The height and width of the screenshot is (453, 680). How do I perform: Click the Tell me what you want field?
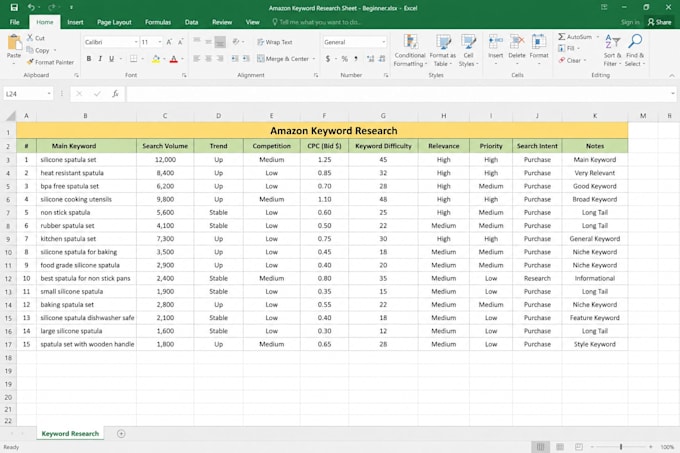[317, 22]
